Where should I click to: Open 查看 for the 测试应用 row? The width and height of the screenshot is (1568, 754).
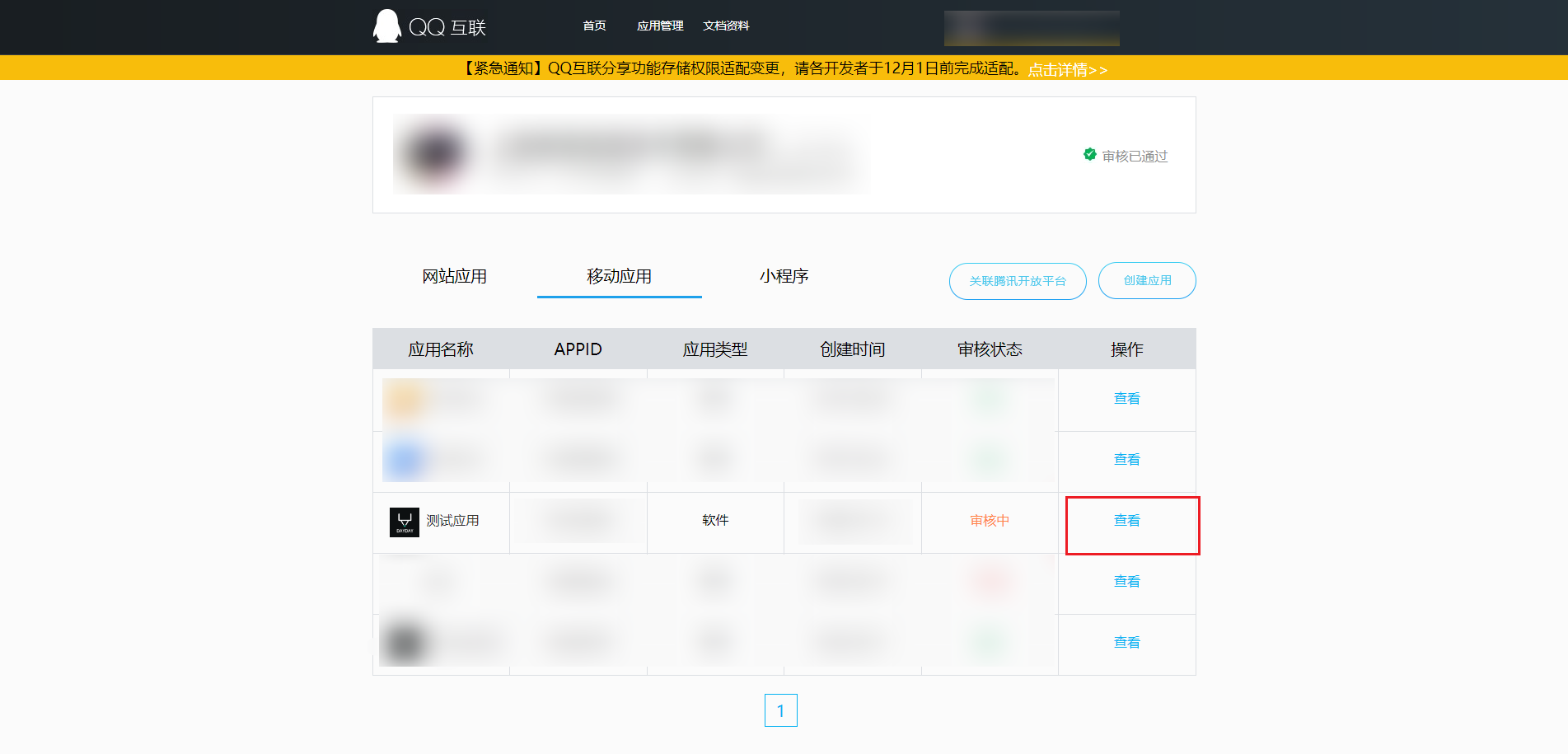(x=1127, y=521)
